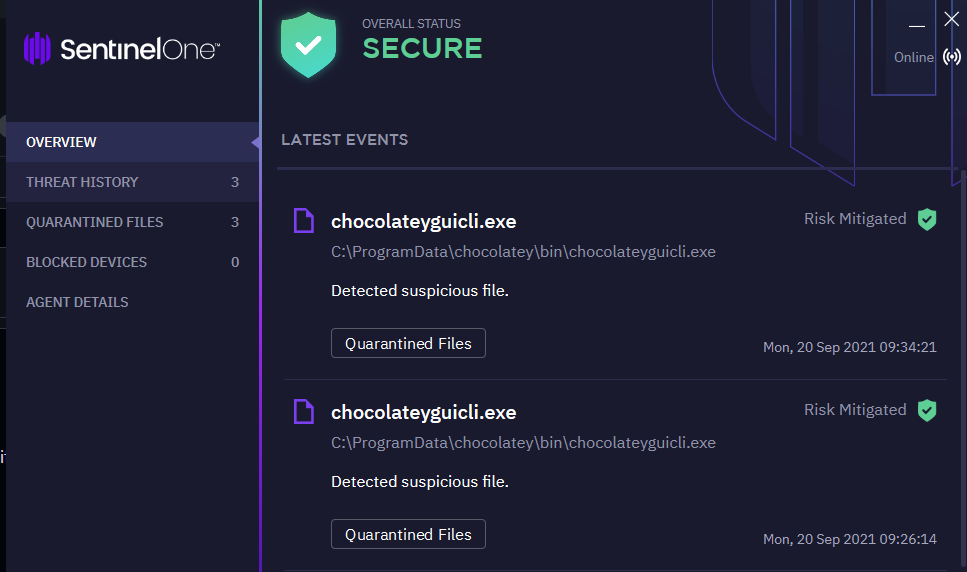
Task: Click file icon of 09:34:21 chocolateyguicli.exe event
Action: 303,221
